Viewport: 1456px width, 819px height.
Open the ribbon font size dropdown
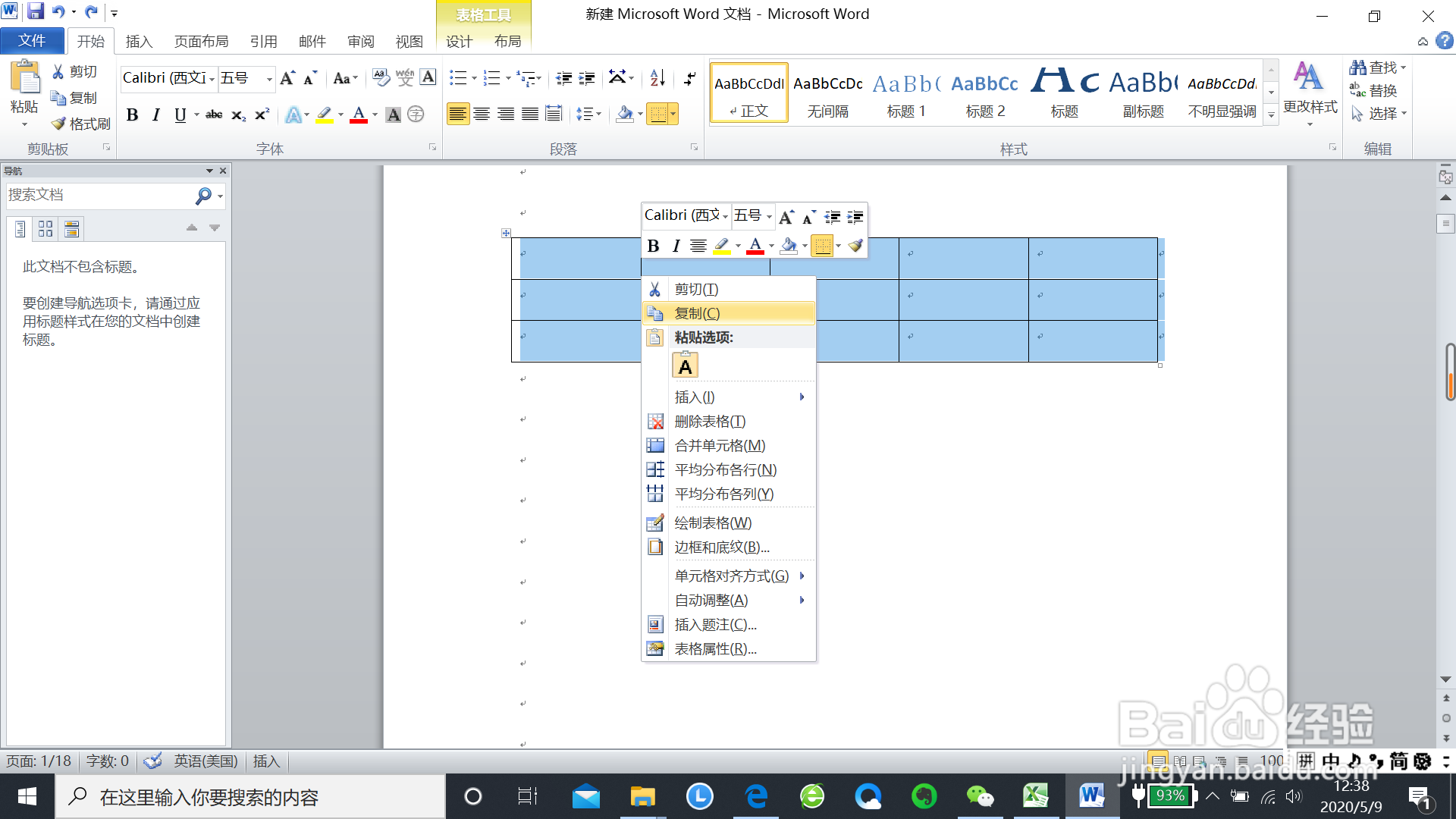tap(269, 79)
